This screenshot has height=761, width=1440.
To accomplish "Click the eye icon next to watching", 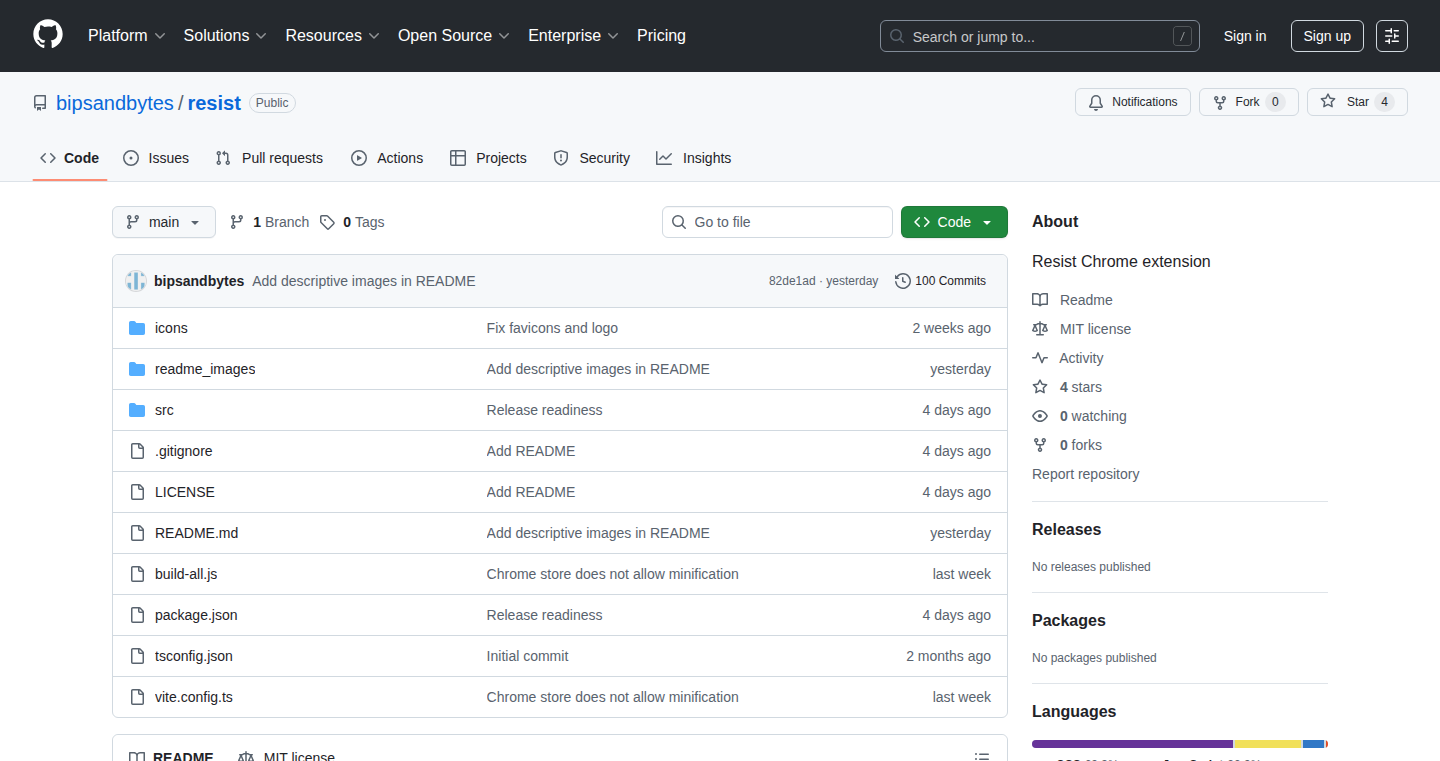I will point(1040,416).
